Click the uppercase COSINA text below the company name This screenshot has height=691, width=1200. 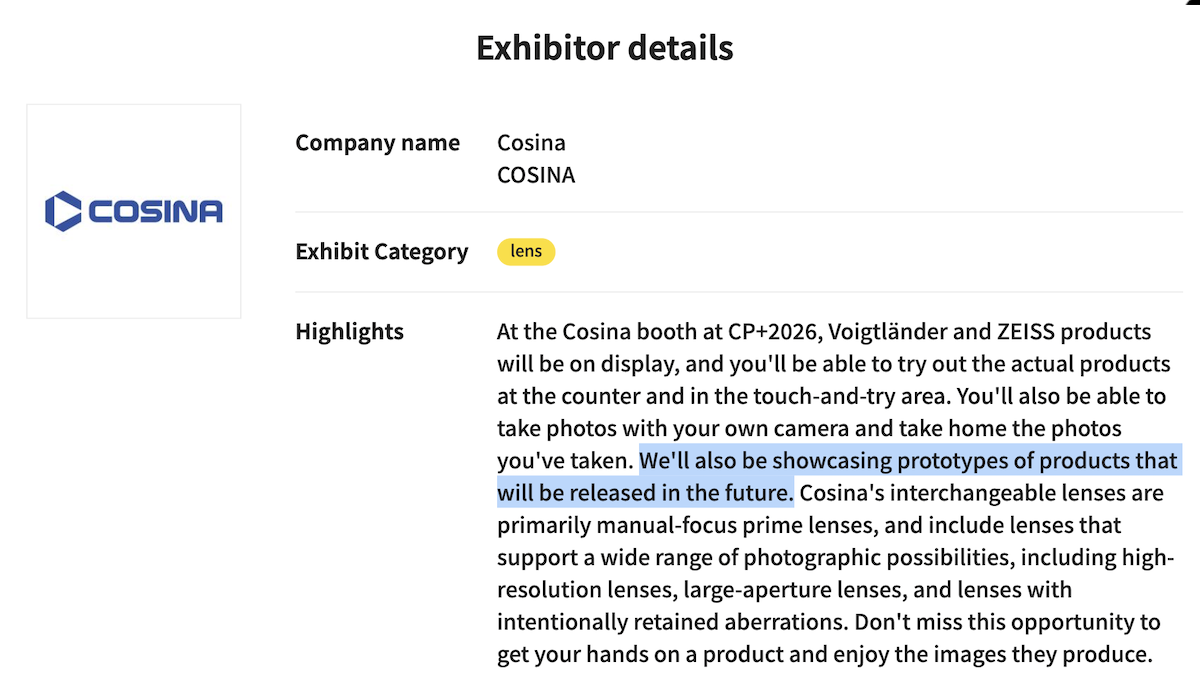coord(536,175)
